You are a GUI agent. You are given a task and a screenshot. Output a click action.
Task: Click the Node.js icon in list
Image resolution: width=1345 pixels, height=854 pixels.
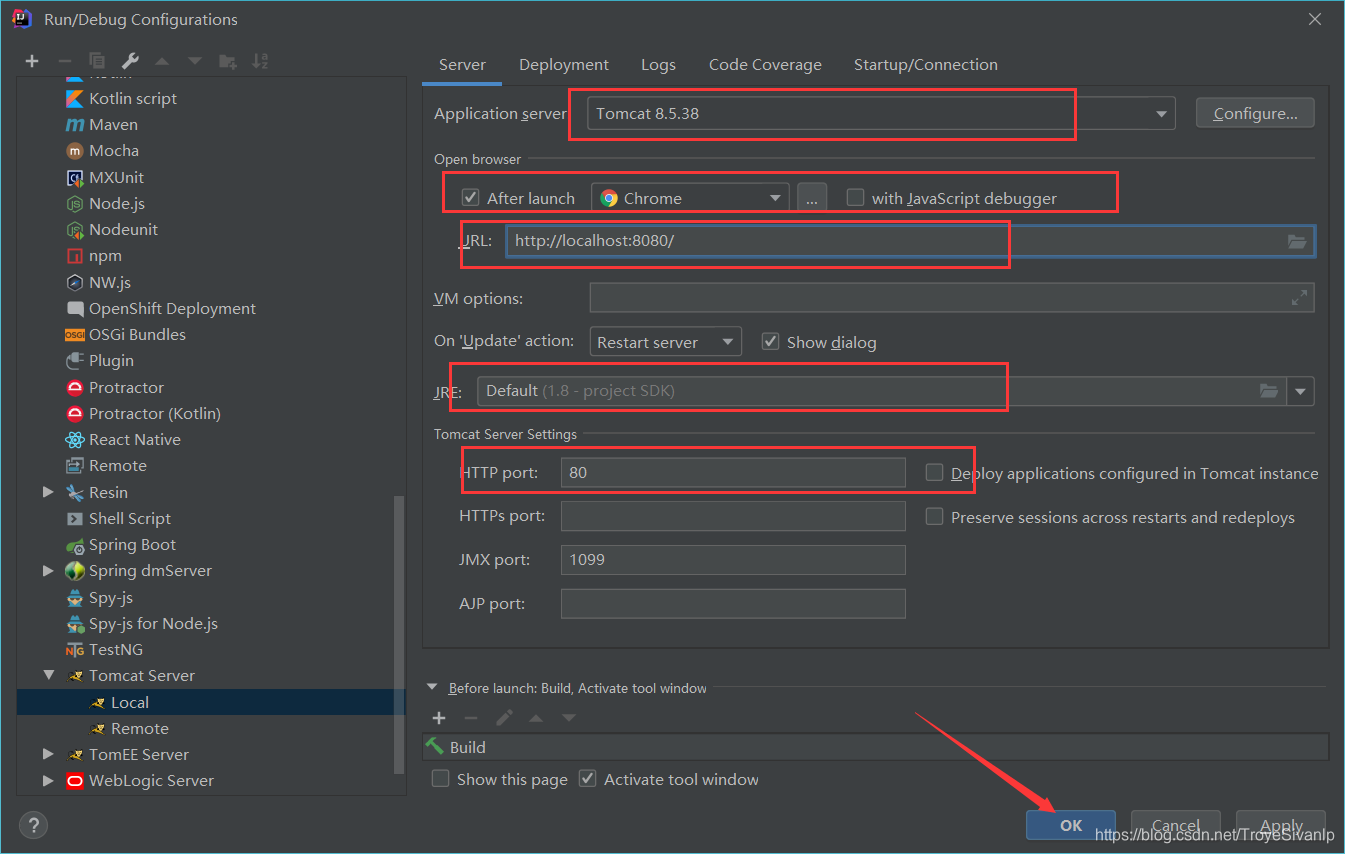pyautogui.click(x=74, y=204)
